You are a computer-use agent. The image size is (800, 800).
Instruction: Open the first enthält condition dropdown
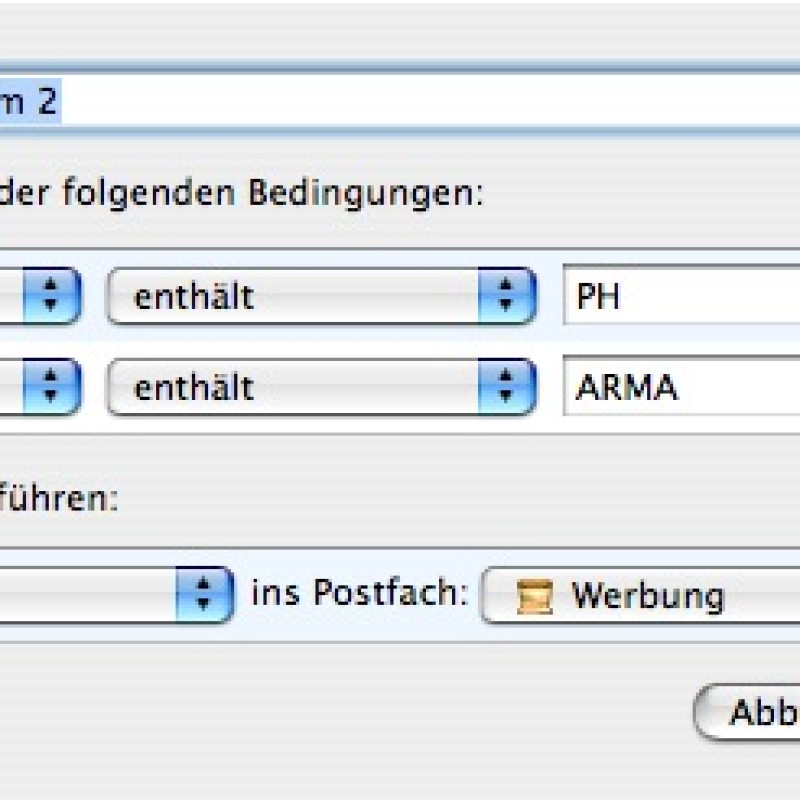coord(321,296)
